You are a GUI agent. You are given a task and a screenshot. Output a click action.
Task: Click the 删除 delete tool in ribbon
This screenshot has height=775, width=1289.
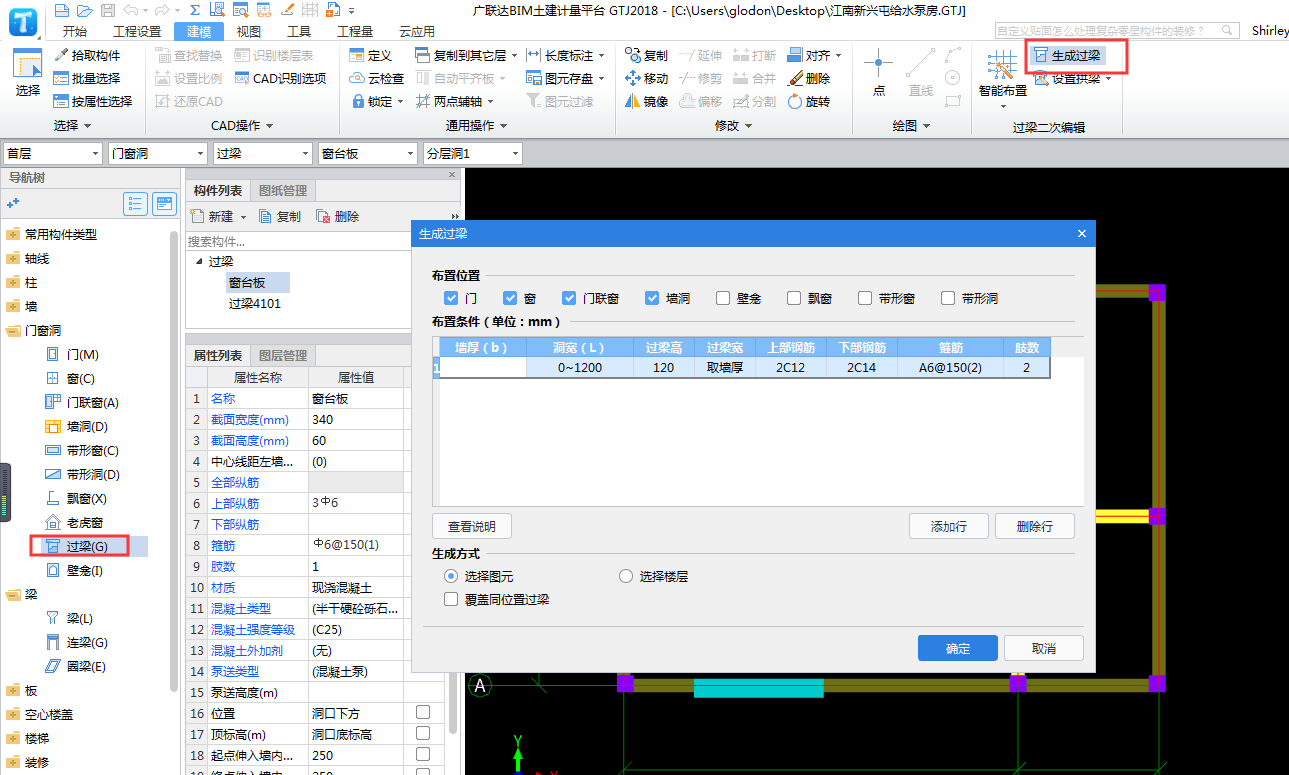pos(809,78)
